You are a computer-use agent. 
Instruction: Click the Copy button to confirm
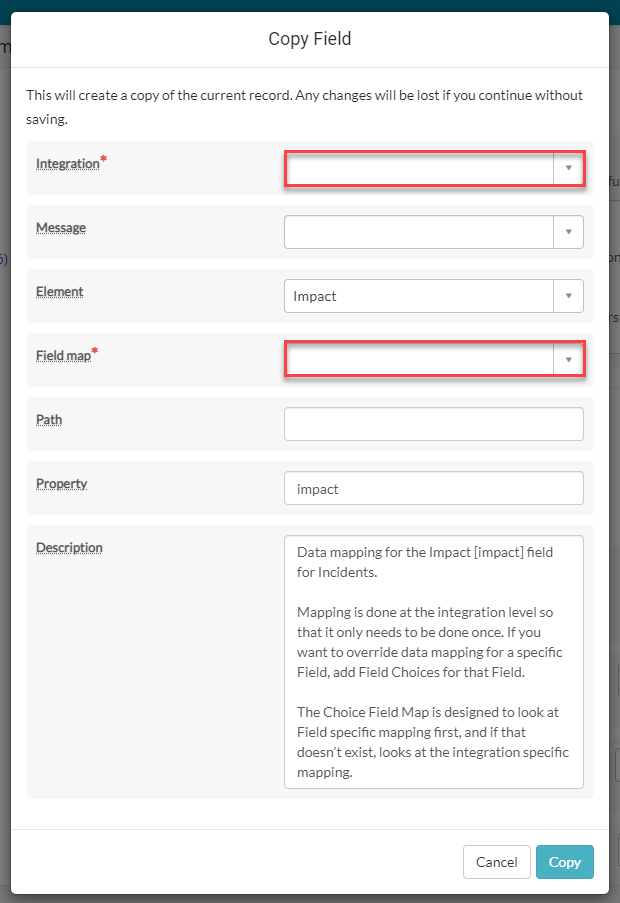pyautogui.click(x=564, y=862)
